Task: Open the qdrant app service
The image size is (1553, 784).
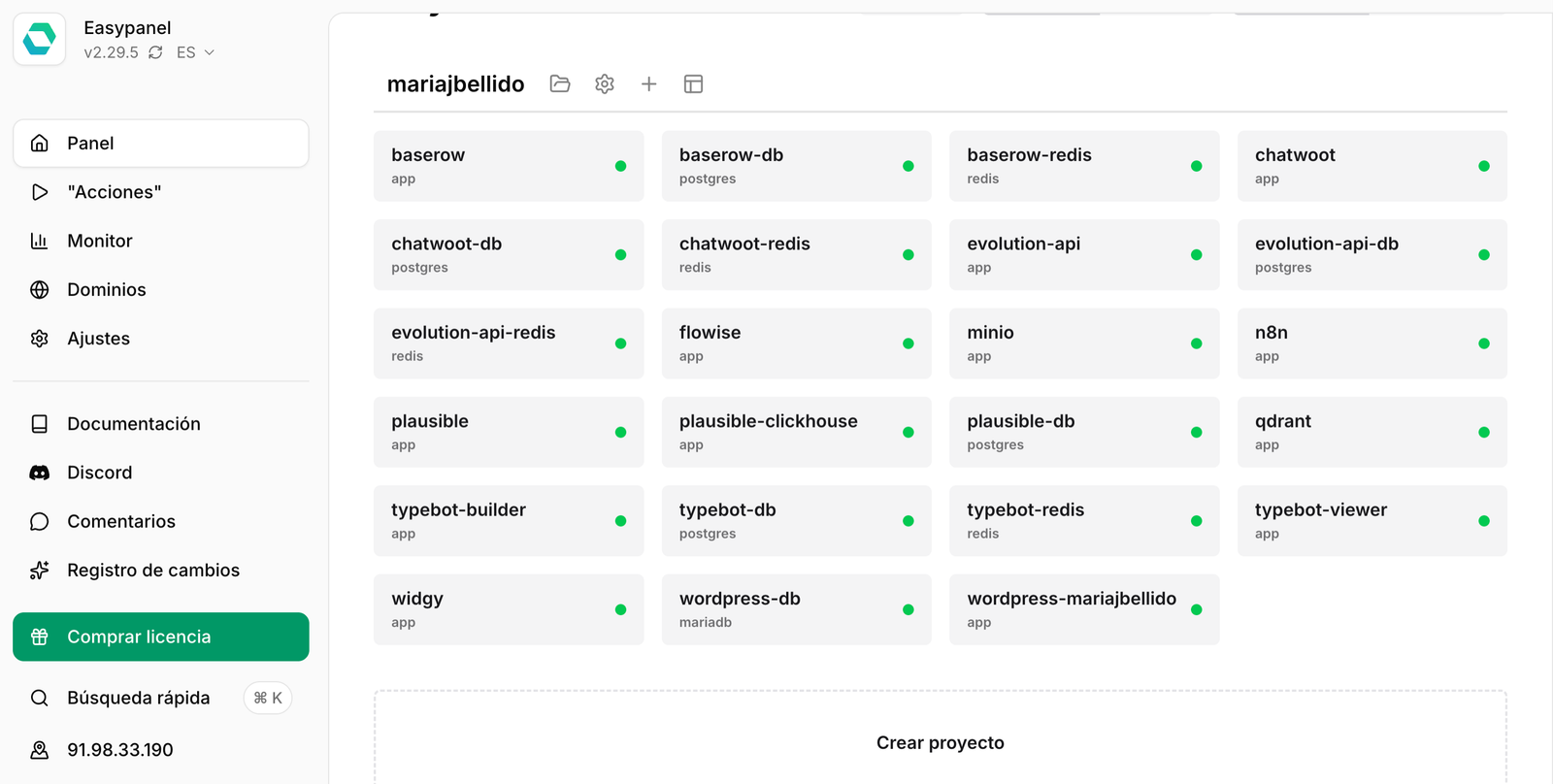Action: pos(1372,433)
